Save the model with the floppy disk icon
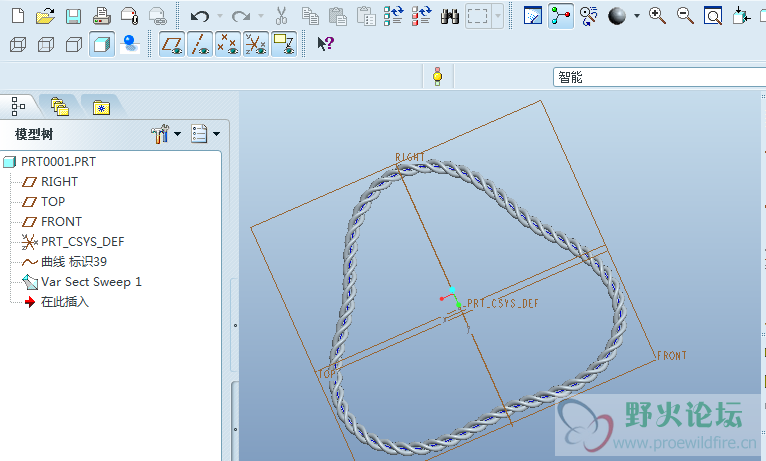The image size is (766, 461). [73, 16]
